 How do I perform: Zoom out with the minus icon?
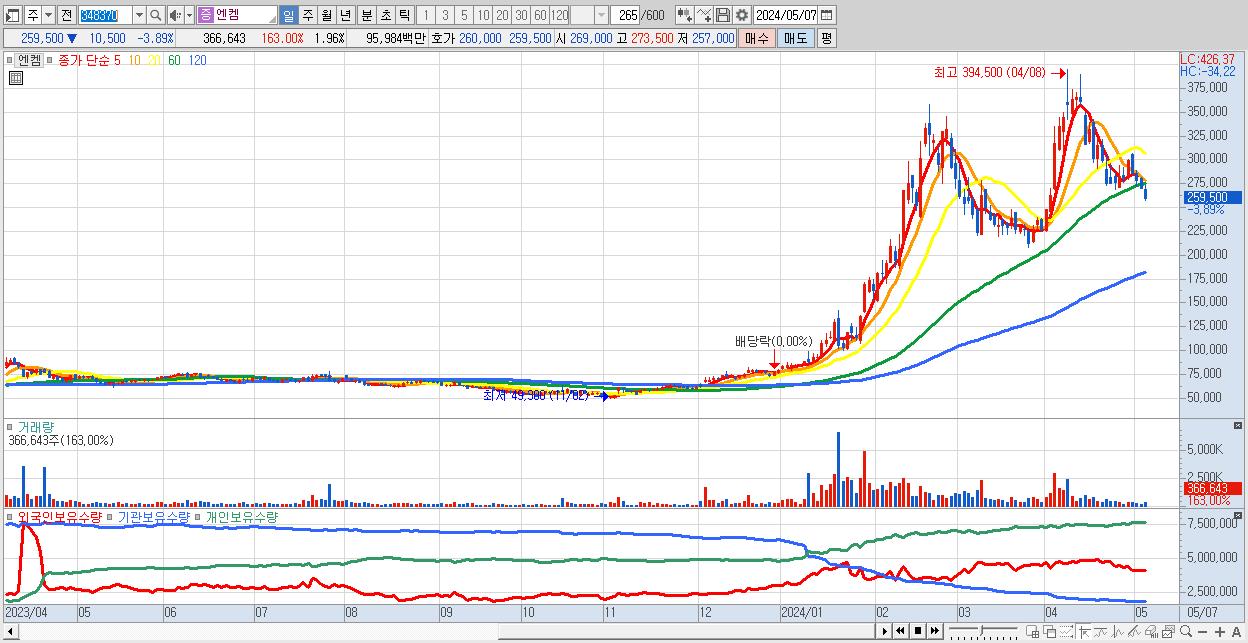[1202, 632]
